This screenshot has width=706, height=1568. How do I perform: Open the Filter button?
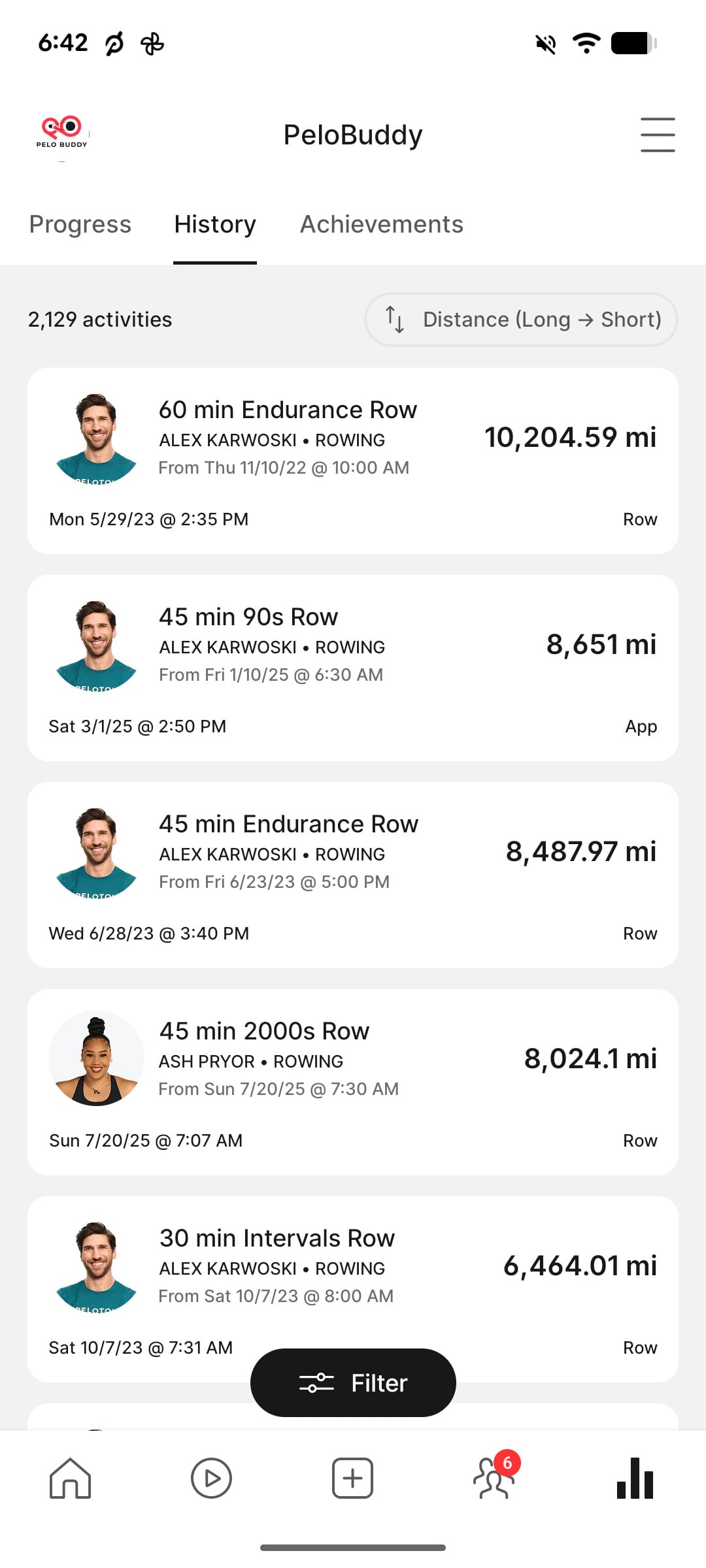point(353,1382)
